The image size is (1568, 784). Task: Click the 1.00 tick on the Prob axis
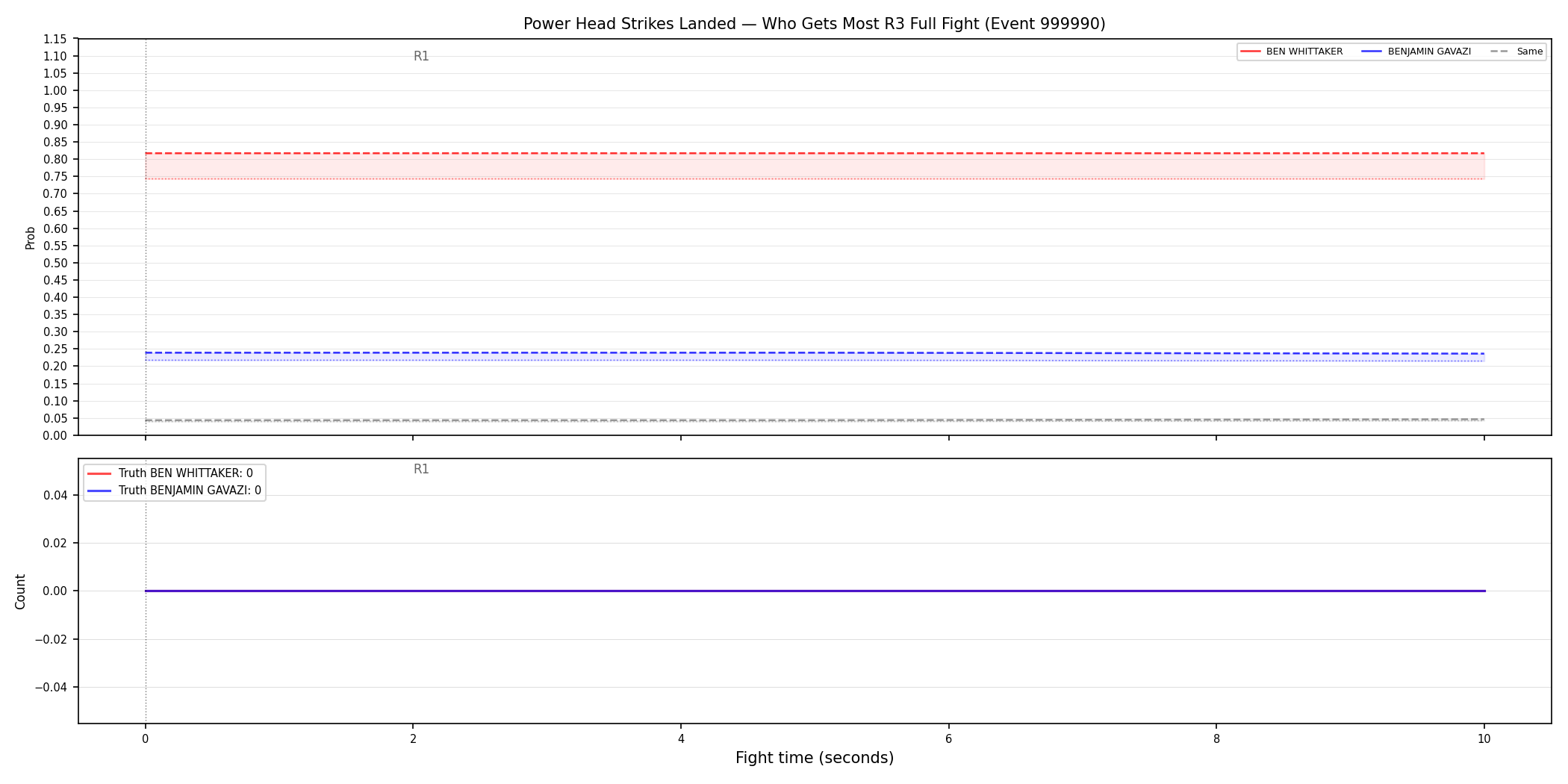(55, 90)
